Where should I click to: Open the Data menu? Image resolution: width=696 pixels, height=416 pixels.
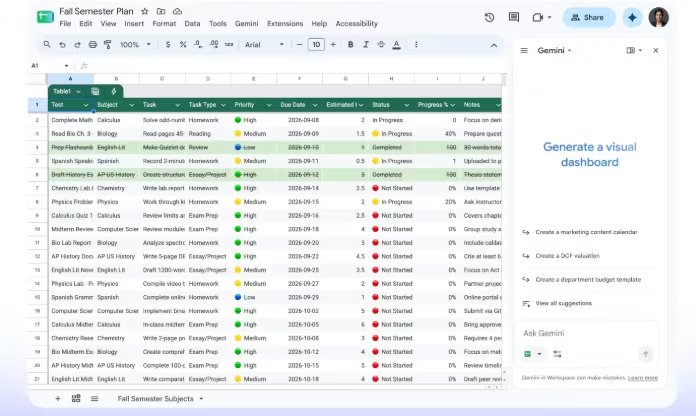192,24
